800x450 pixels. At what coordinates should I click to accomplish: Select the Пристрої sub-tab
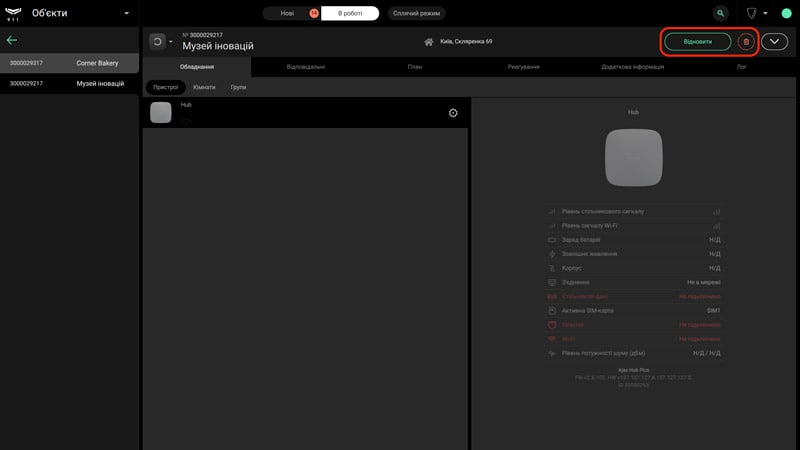pyautogui.click(x=166, y=87)
